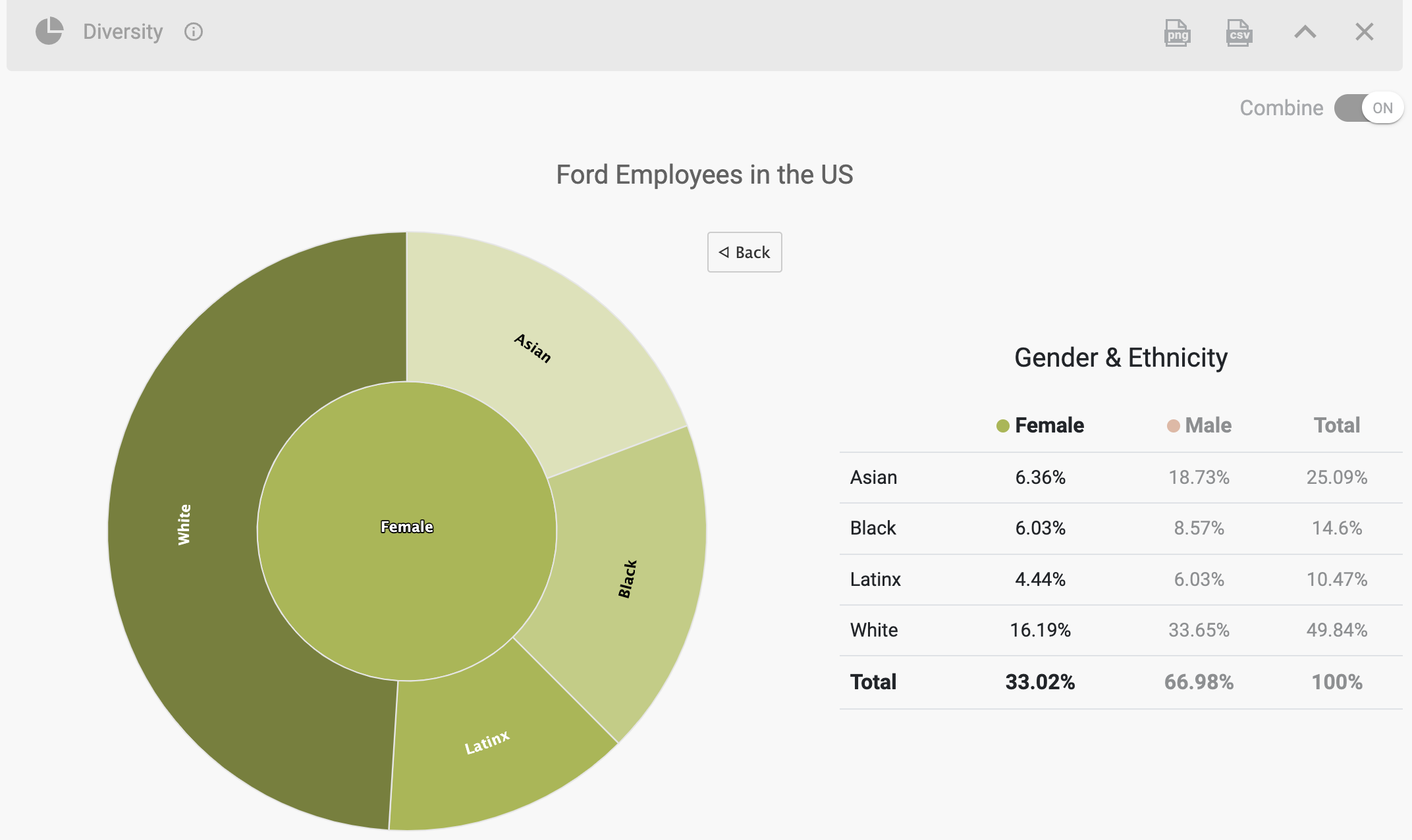The width and height of the screenshot is (1412, 840).
Task: Click the green Female legend dot
Action: click(x=1003, y=426)
